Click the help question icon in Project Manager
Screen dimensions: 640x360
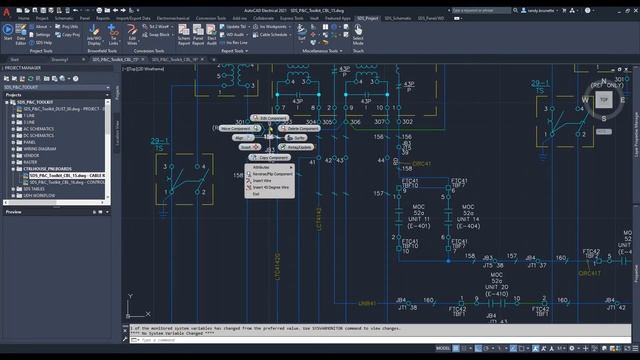pyautogui.click(x=76, y=78)
